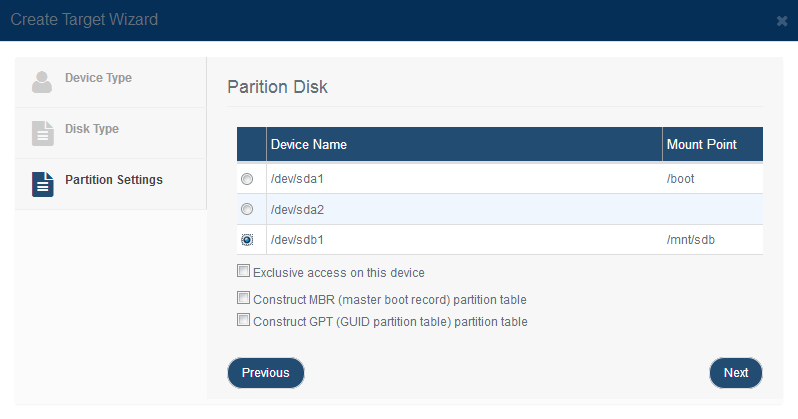The height and width of the screenshot is (419, 798).
Task: Click the Disk Type document icon
Action: coord(43,133)
